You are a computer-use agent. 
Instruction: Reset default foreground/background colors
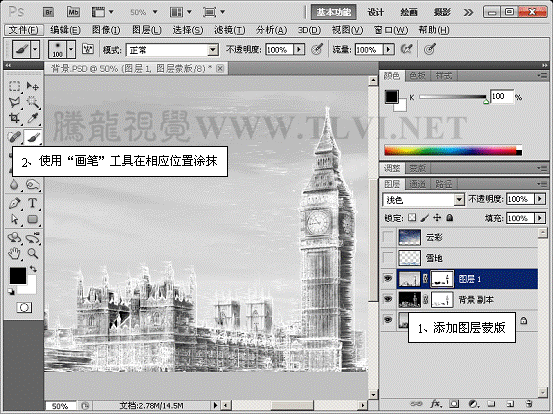pyautogui.click(x=11, y=291)
